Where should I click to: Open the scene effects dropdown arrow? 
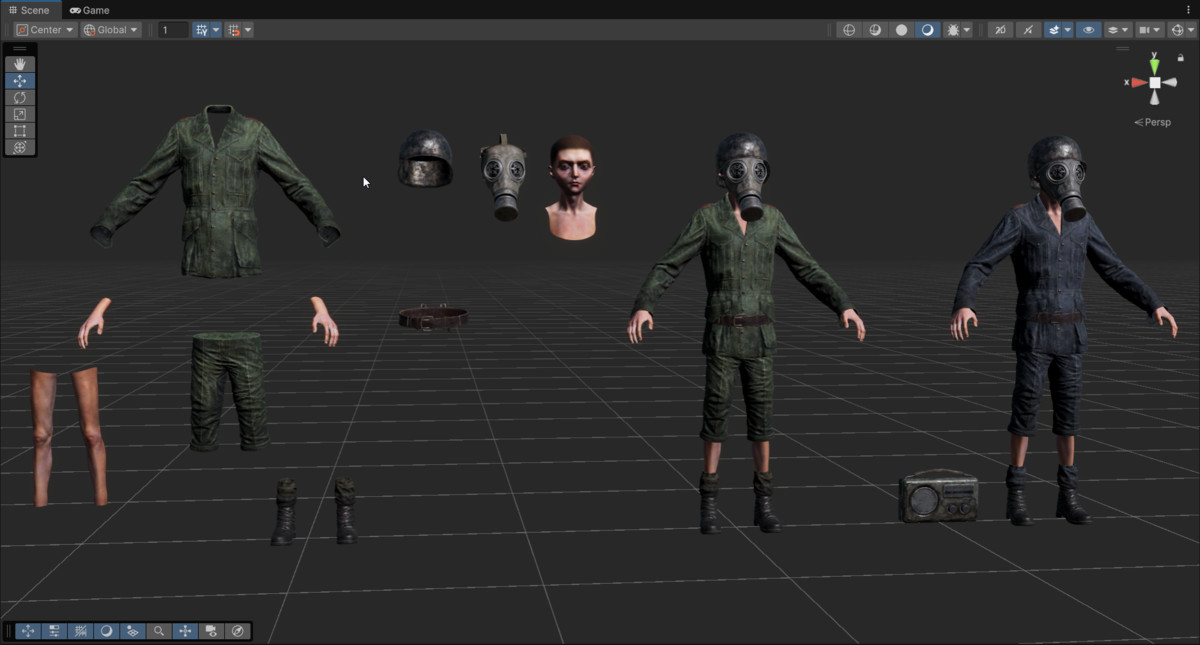(1067, 30)
